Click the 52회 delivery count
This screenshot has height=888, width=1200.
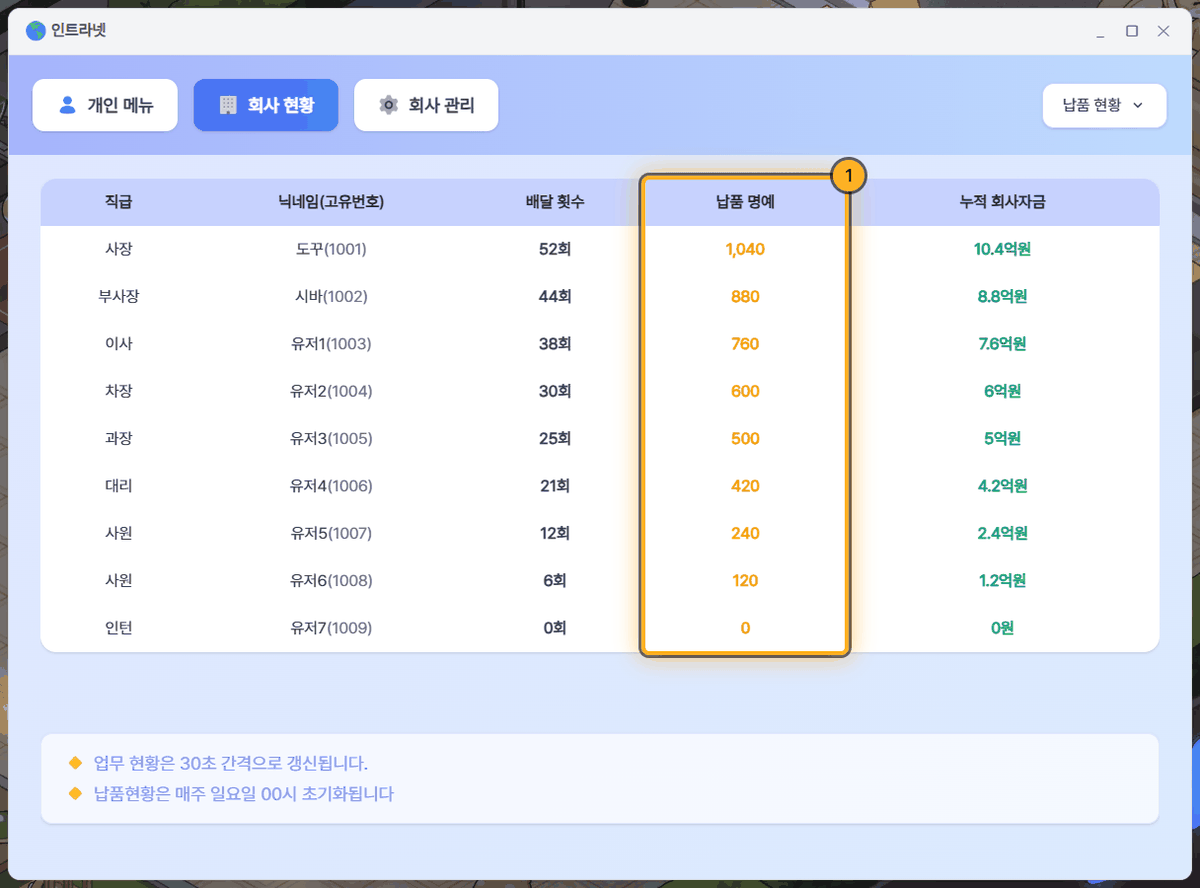tap(555, 249)
